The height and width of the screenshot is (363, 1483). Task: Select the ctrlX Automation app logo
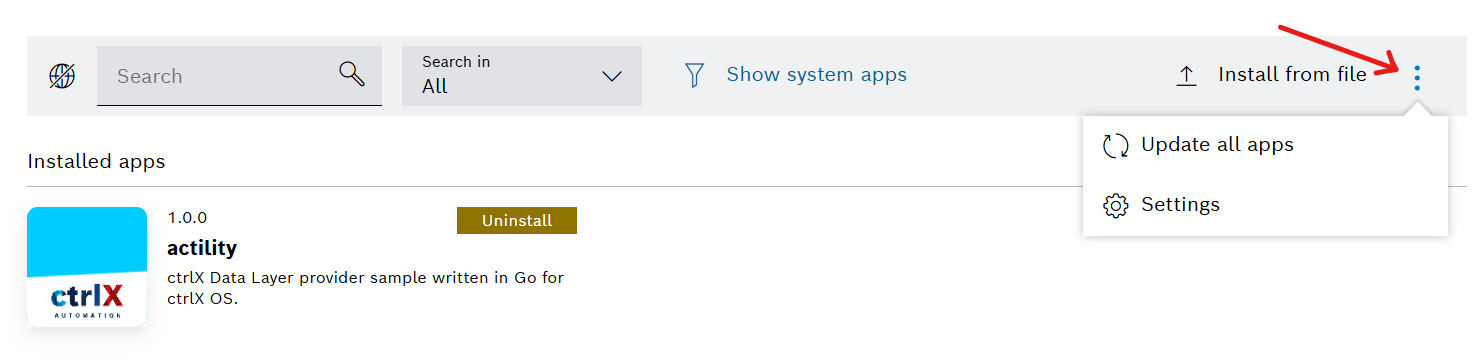click(x=87, y=266)
